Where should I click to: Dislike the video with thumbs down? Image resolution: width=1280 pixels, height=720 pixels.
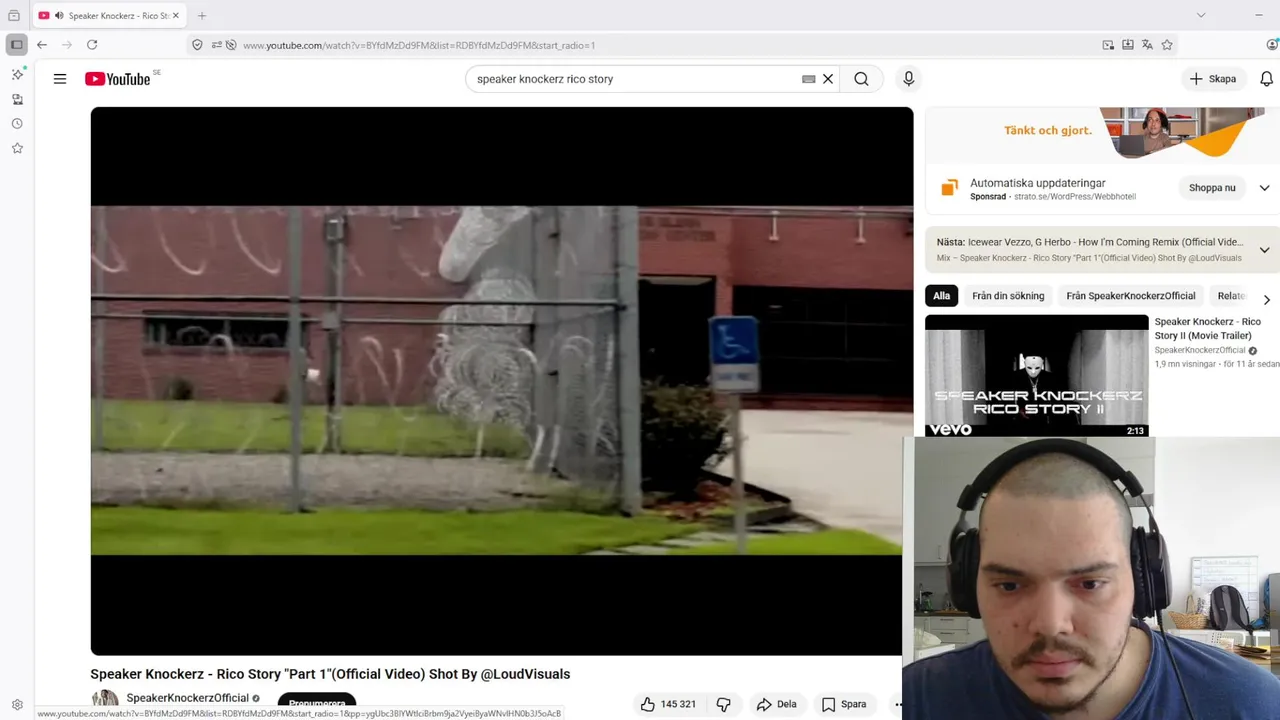click(x=724, y=704)
